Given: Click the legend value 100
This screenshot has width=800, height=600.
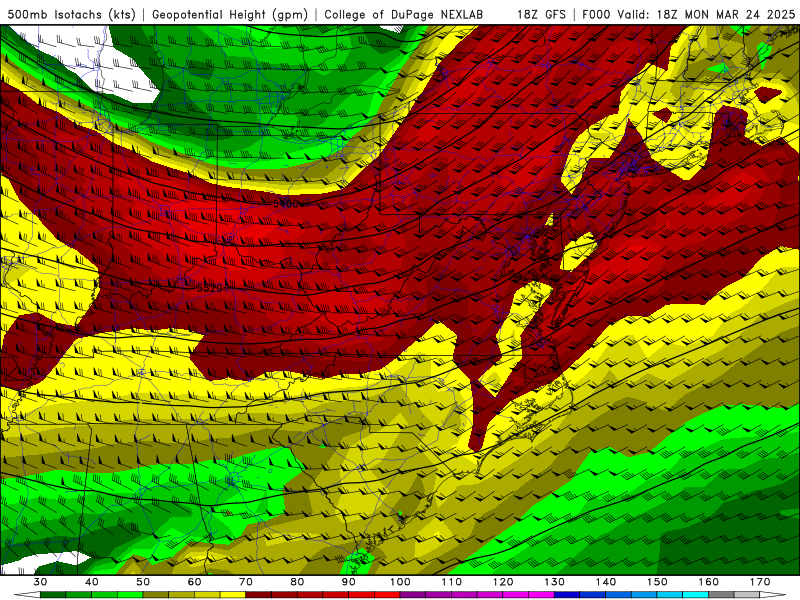Looking at the screenshot, I should 400,582.
